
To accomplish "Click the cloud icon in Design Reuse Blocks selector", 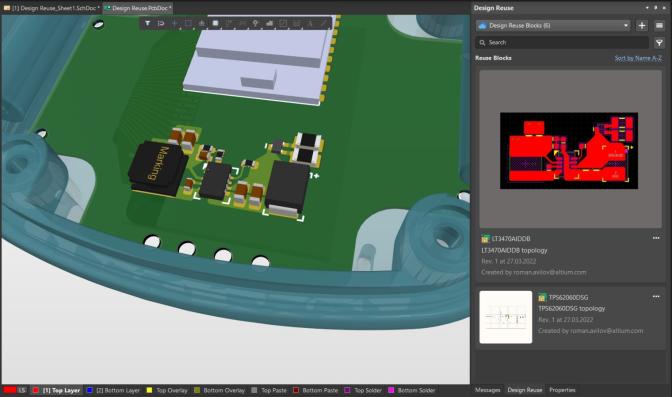I will point(482,26).
